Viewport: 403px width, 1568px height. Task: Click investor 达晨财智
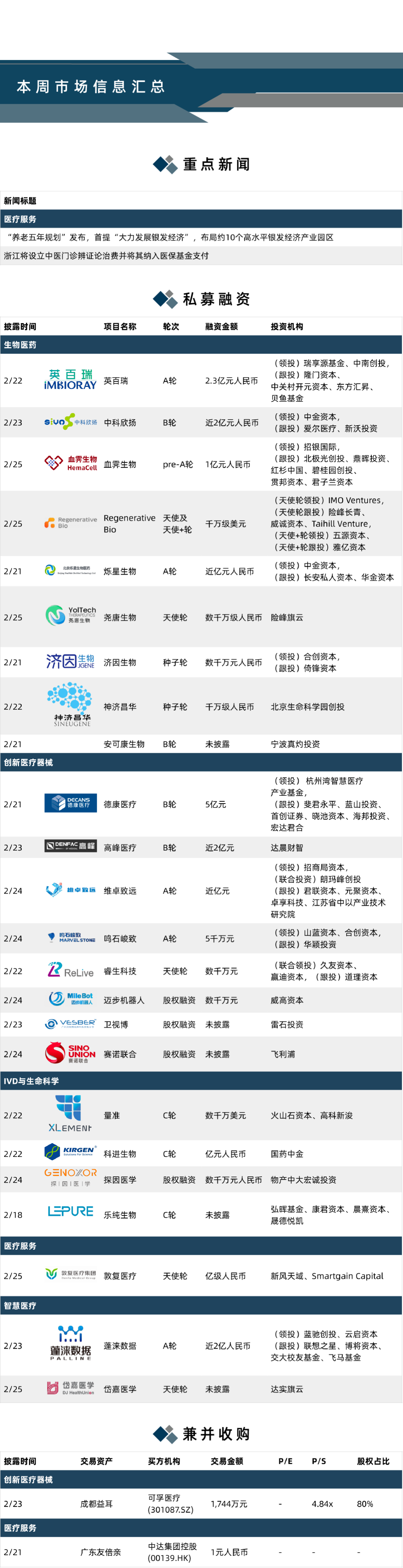click(x=287, y=847)
